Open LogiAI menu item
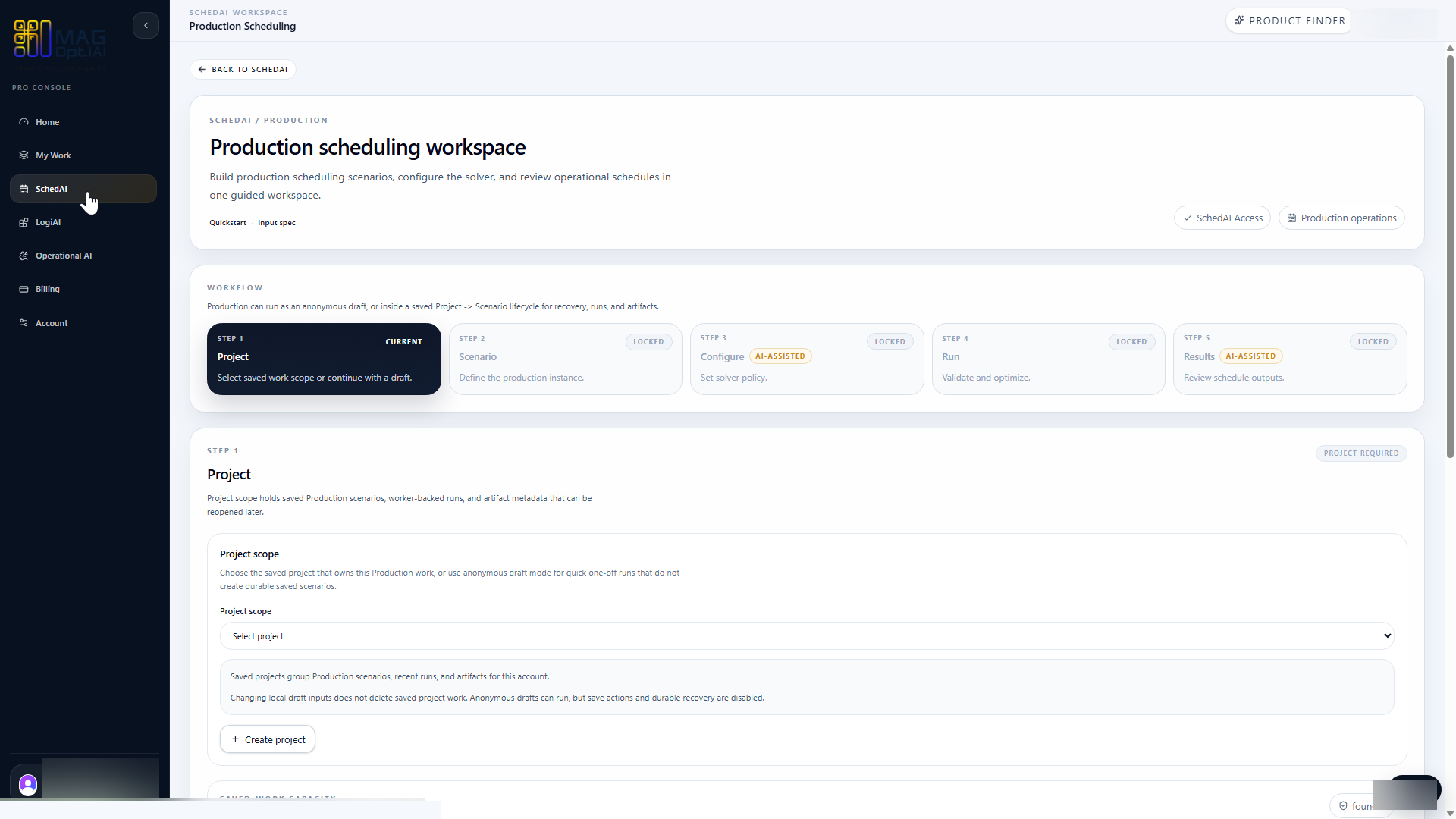1456x819 pixels. pos(83,222)
